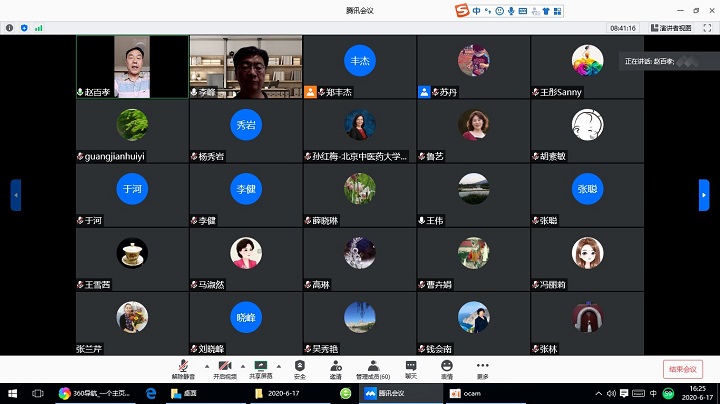Go to previous page of participants
This screenshot has height=404, width=720.
16,194
